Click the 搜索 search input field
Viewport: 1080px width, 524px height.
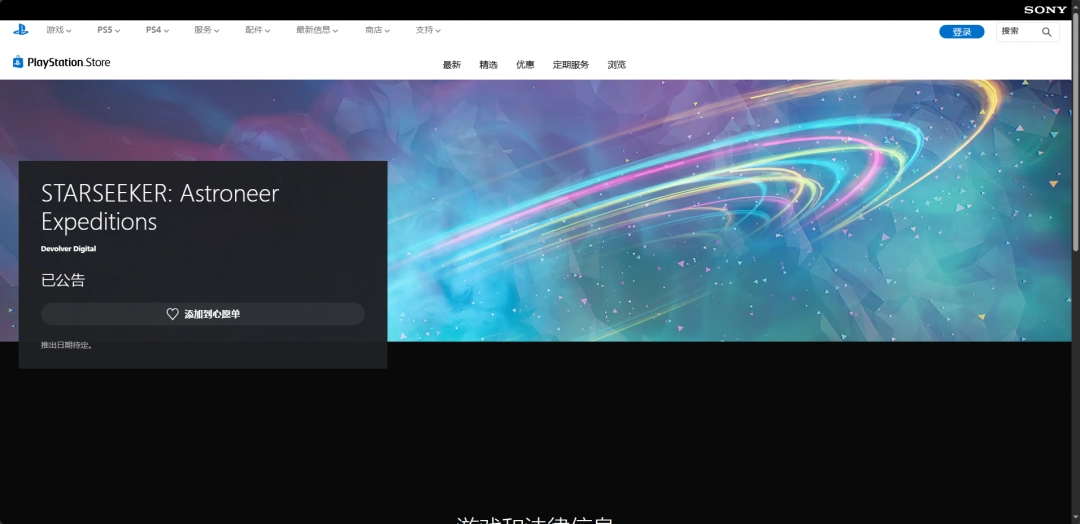pyautogui.click(x=1018, y=32)
